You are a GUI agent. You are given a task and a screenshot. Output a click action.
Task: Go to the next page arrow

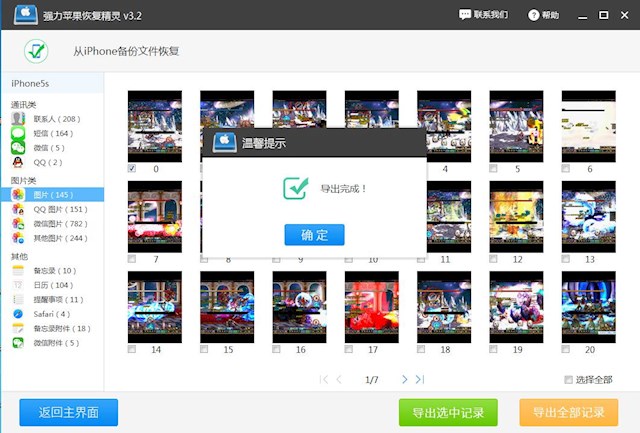[x=404, y=380]
